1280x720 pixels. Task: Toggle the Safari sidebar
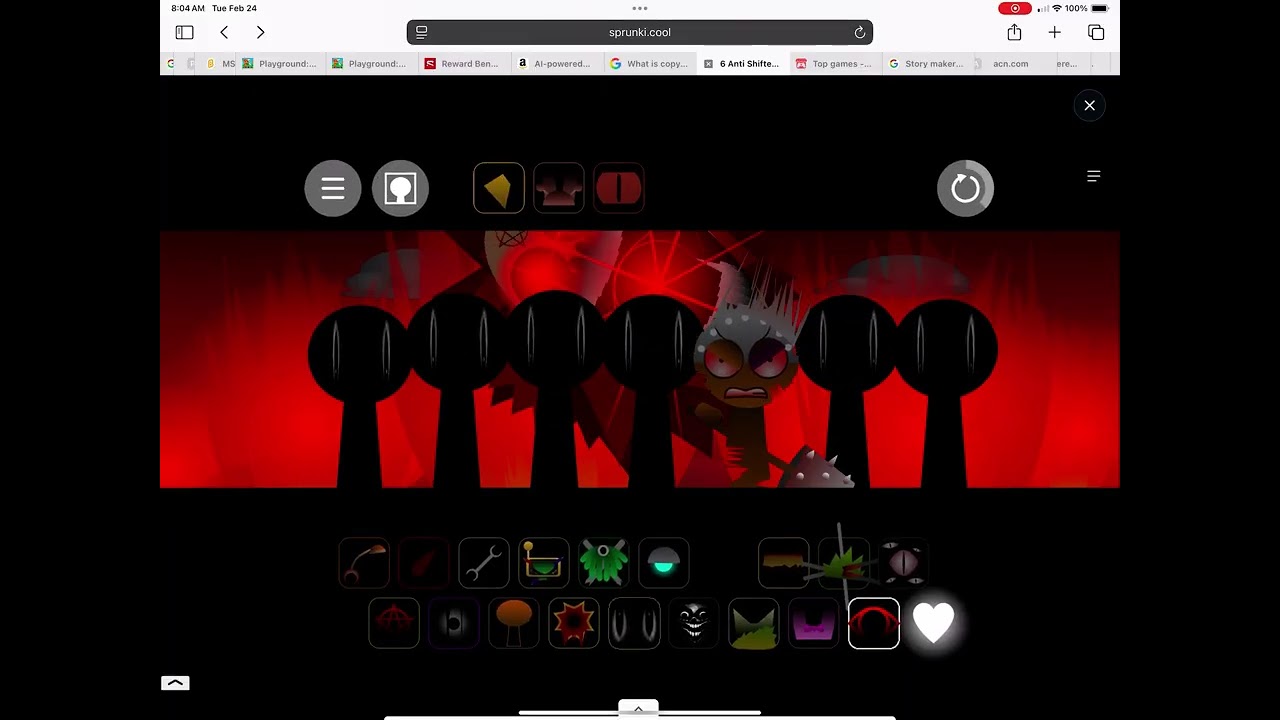(184, 32)
